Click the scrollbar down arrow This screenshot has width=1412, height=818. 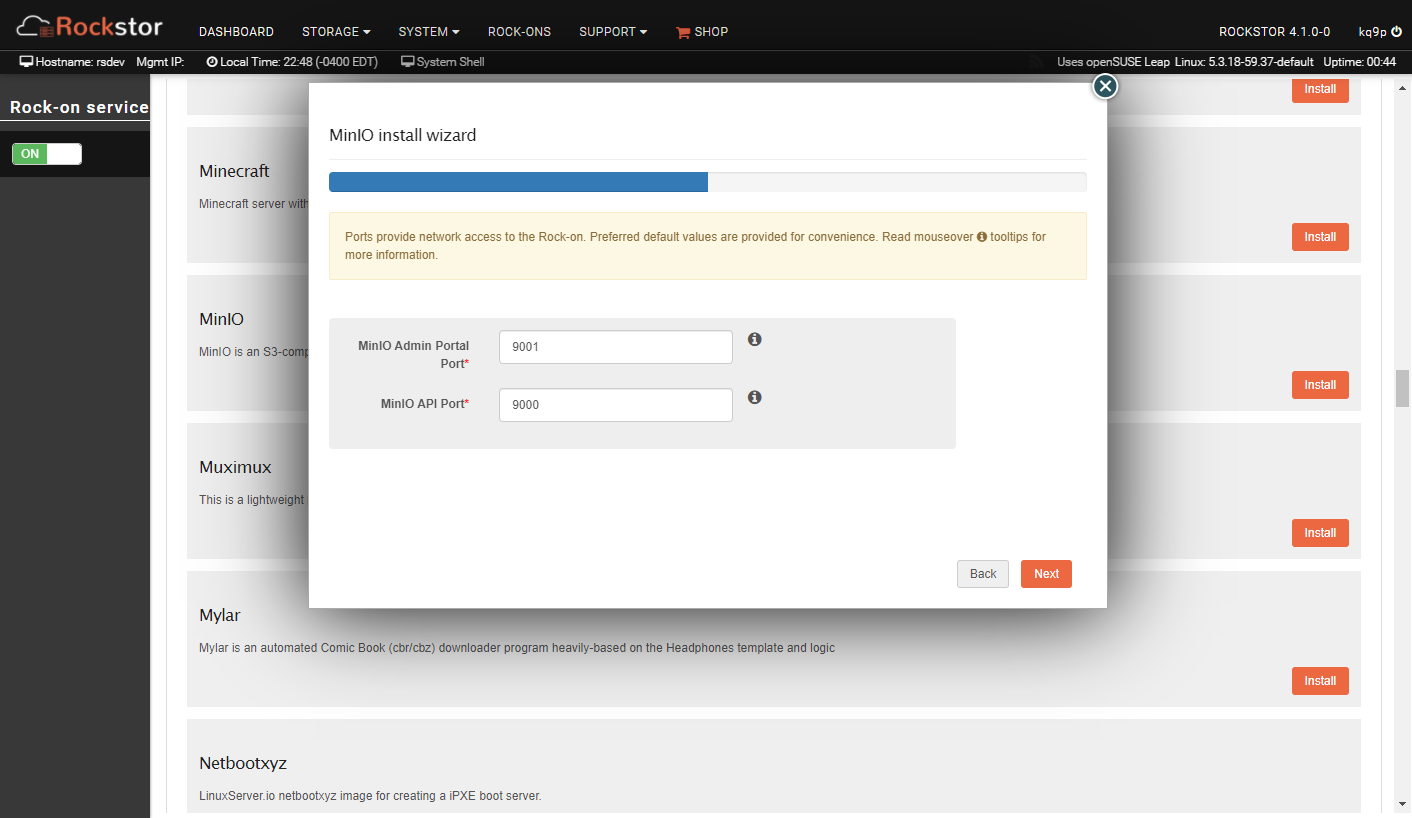(1402, 804)
